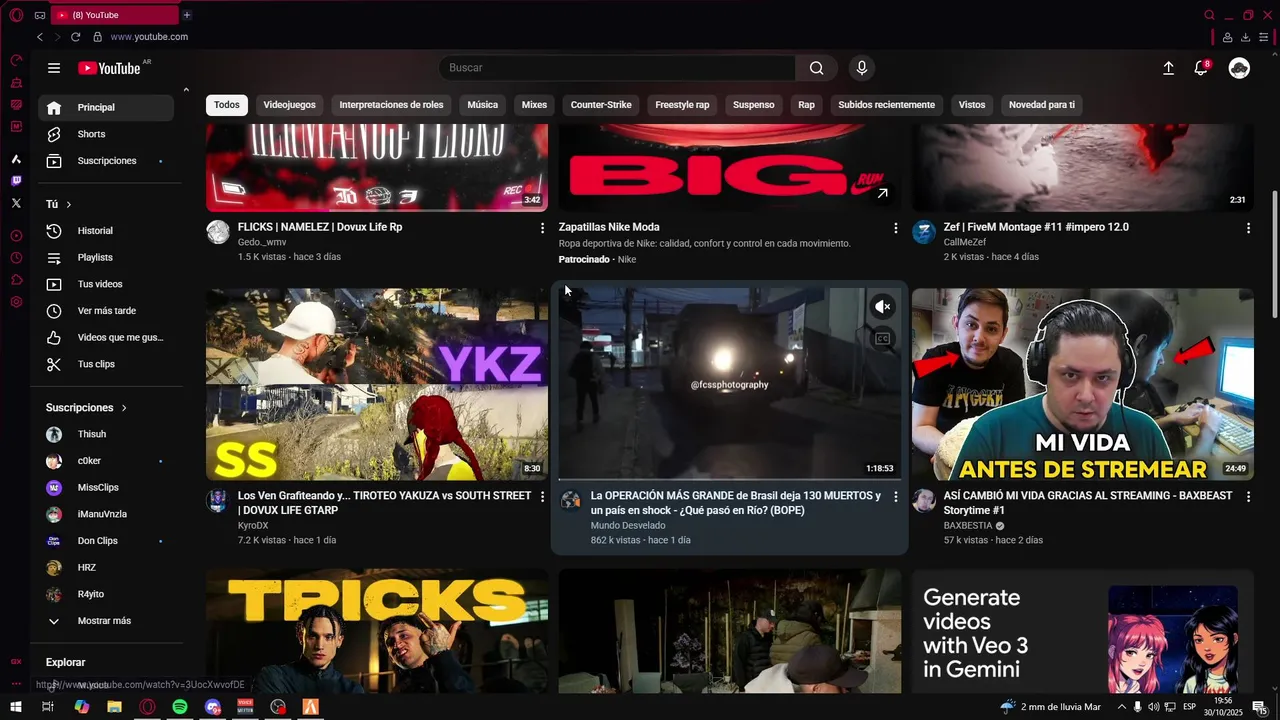Select the Todos filter chip
The width and height of the screenshot is (1280, 720).
pos(227,105)
